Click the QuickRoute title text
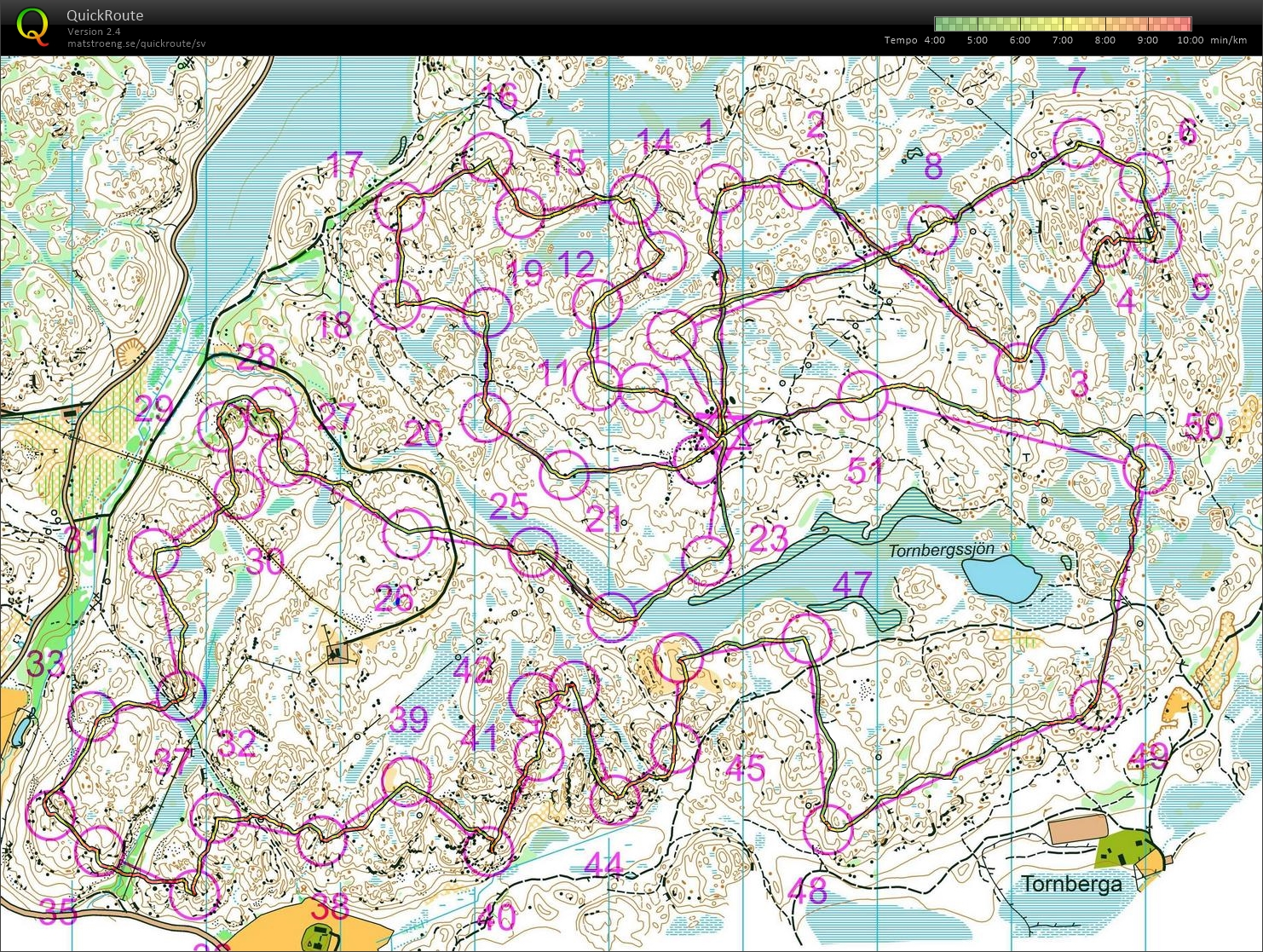This screenshot has height=952, width=1263. point(105,15)
